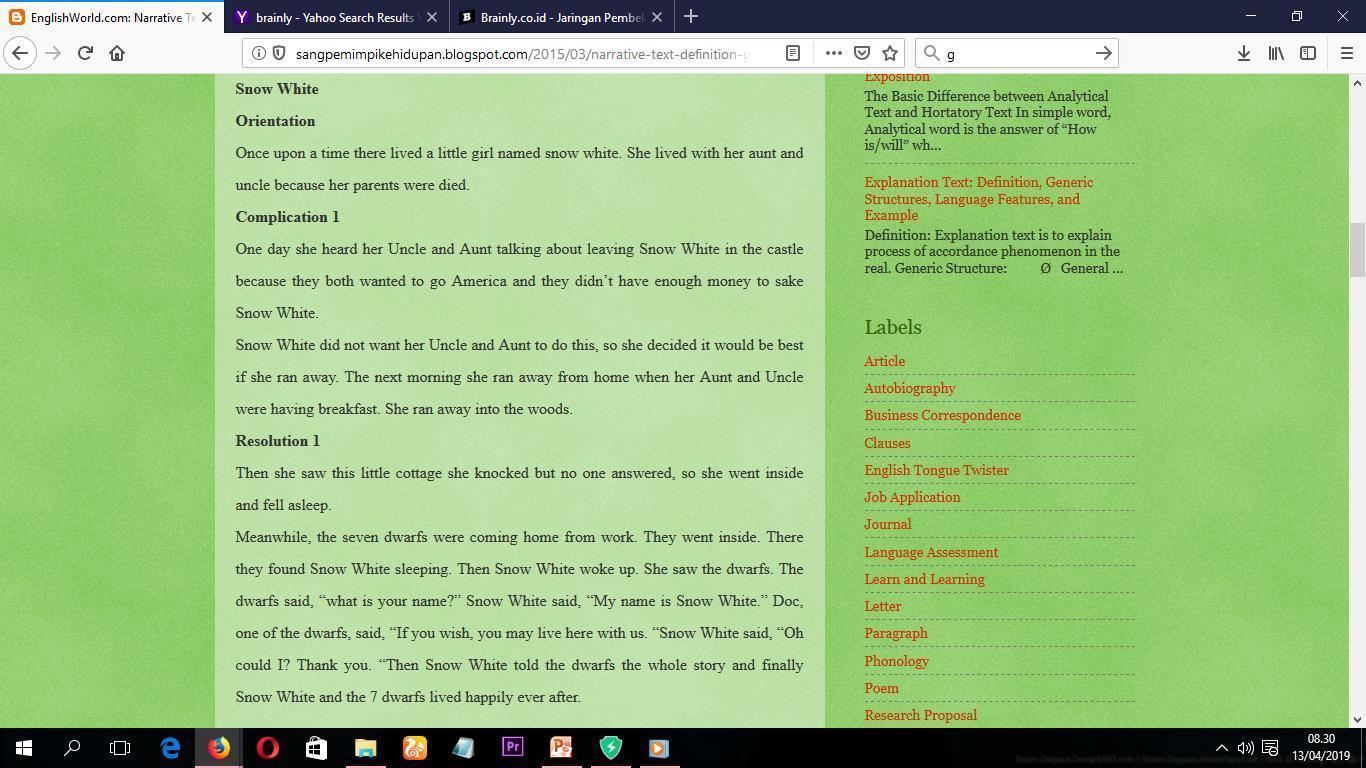Open the English Tongue Twister label
Screen dimensions: 1366x768
point(936,470)
